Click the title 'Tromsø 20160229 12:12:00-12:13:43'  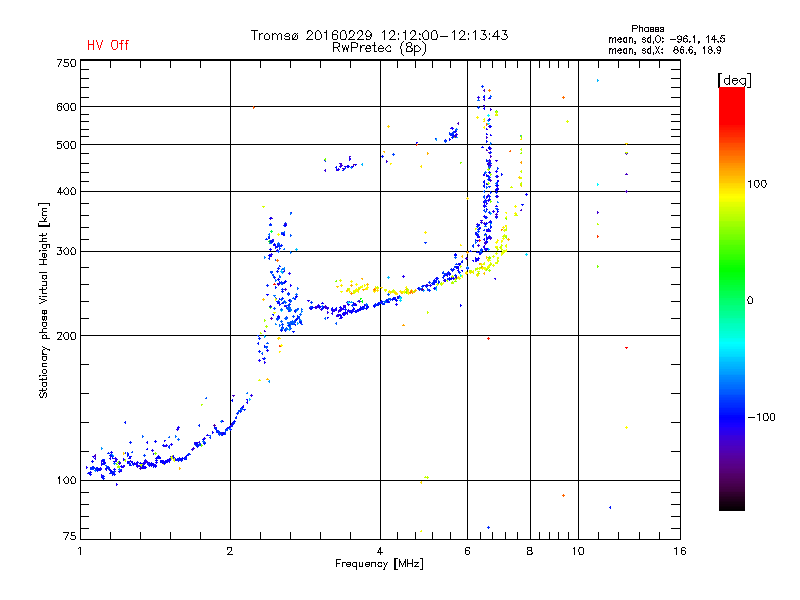379,35
